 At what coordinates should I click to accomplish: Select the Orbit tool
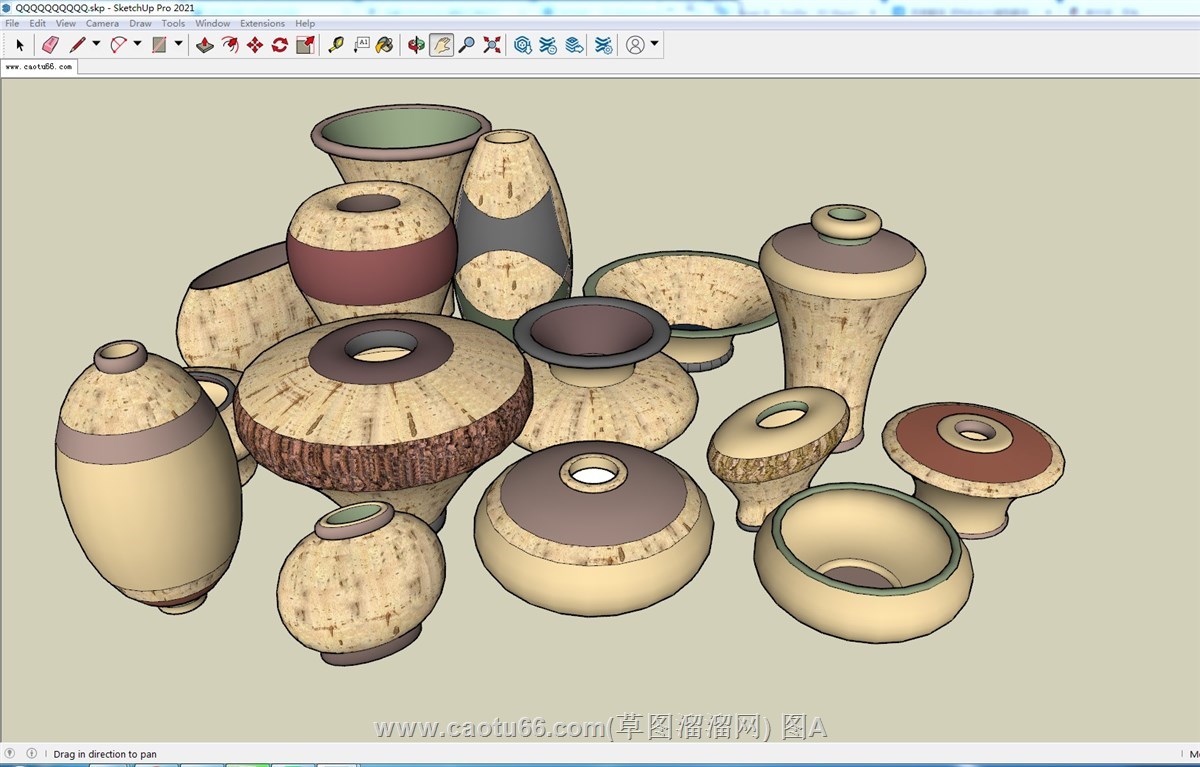point(416,45)
